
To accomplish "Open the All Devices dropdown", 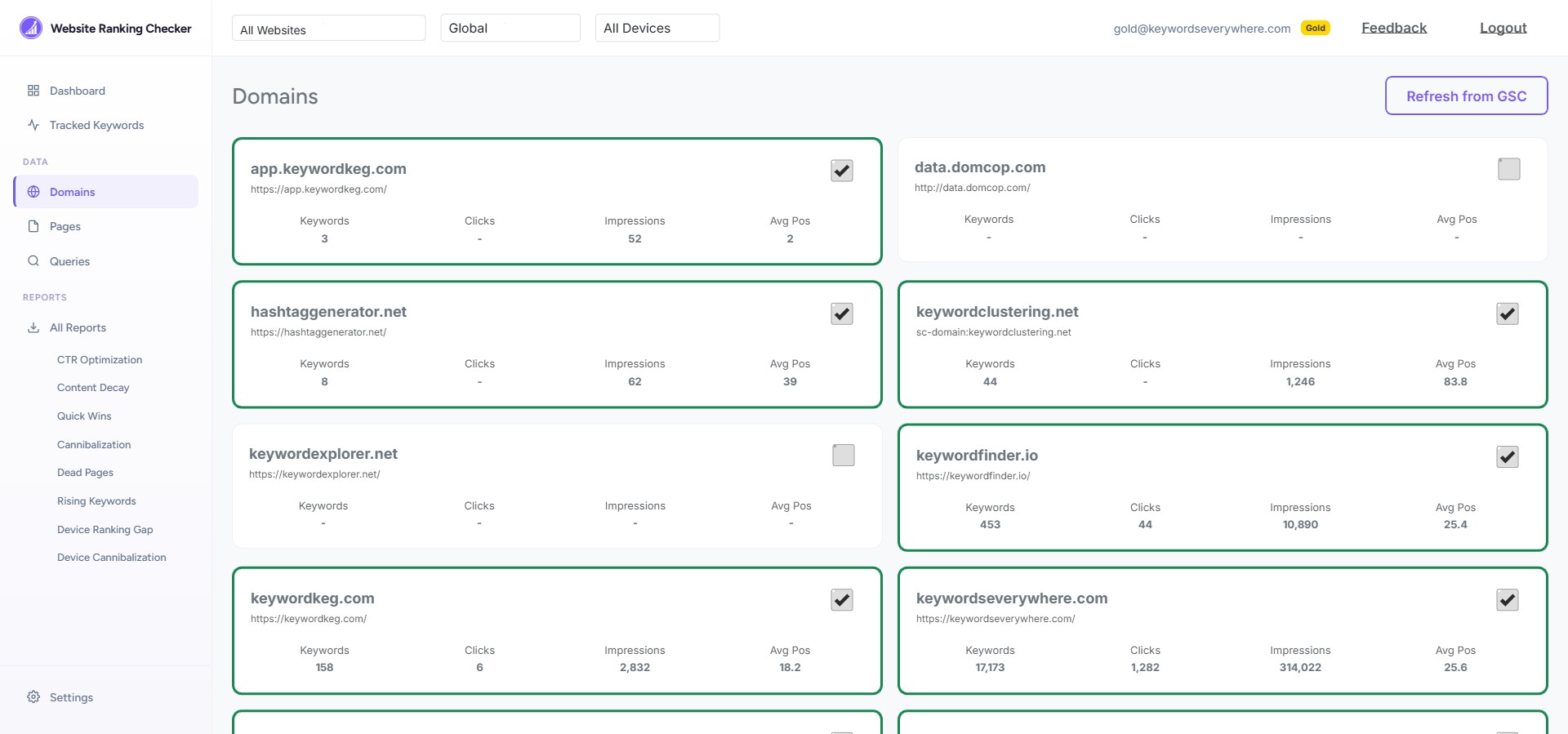I will (657, 28).
